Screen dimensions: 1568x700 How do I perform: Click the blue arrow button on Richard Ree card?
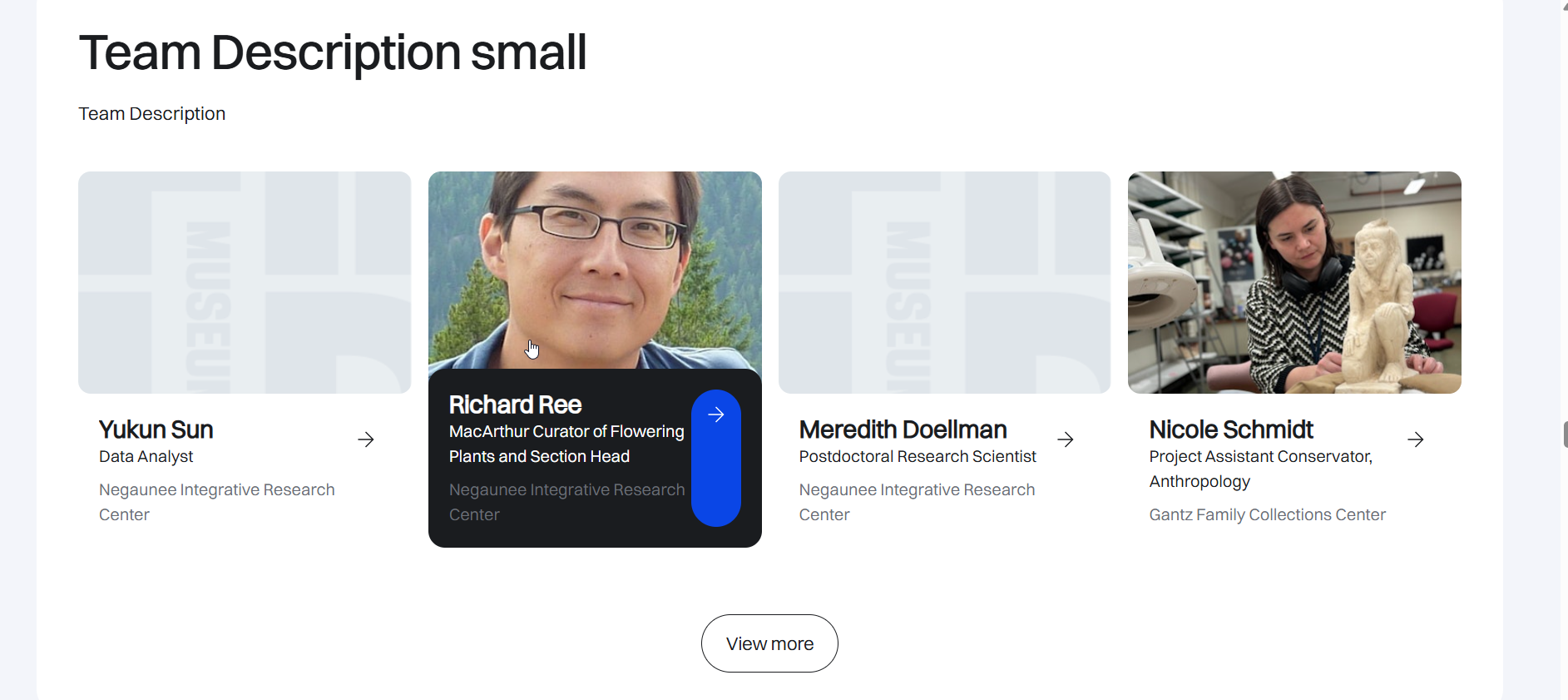point(716,458)
